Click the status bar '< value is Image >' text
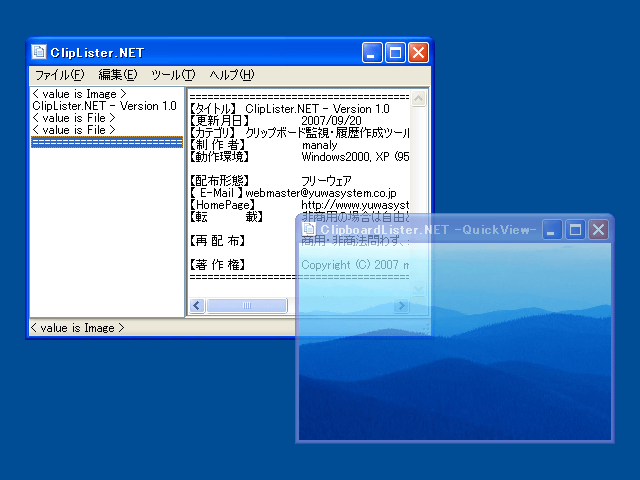Image resolution: width=640 pixels, height=480 pixels. coord(77,328)
